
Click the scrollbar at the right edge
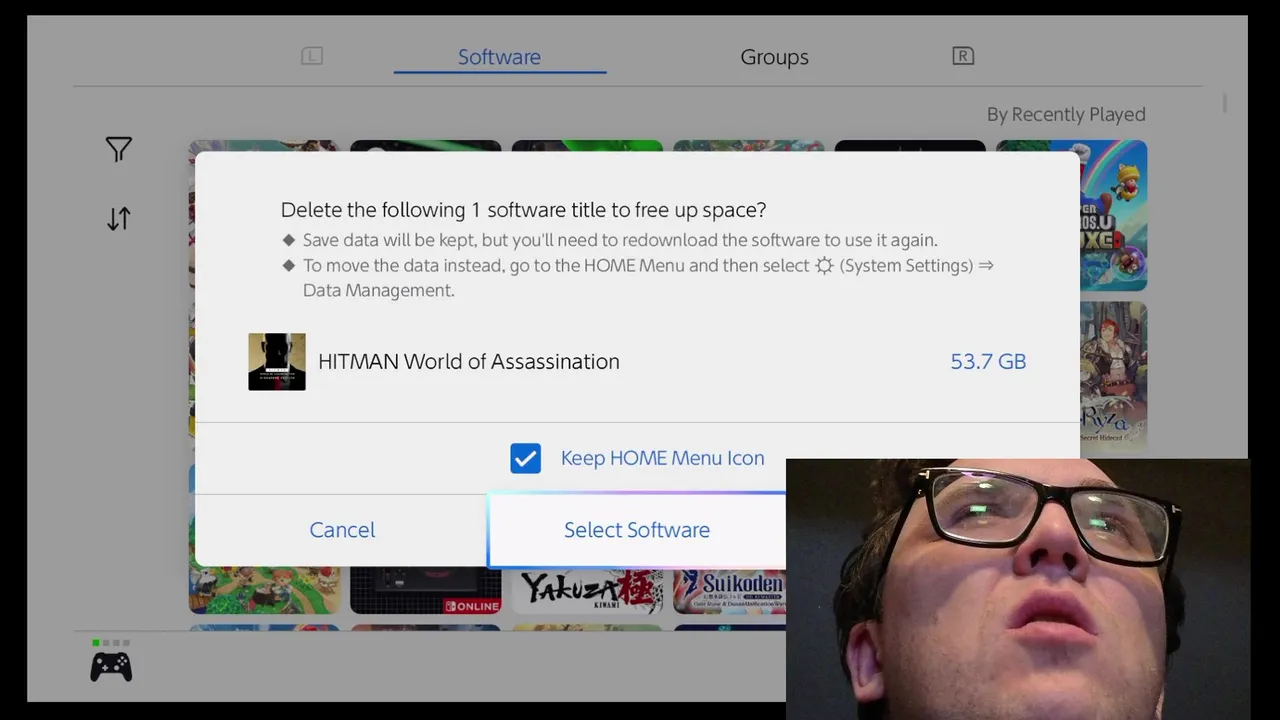click(x=1224, y=104)
